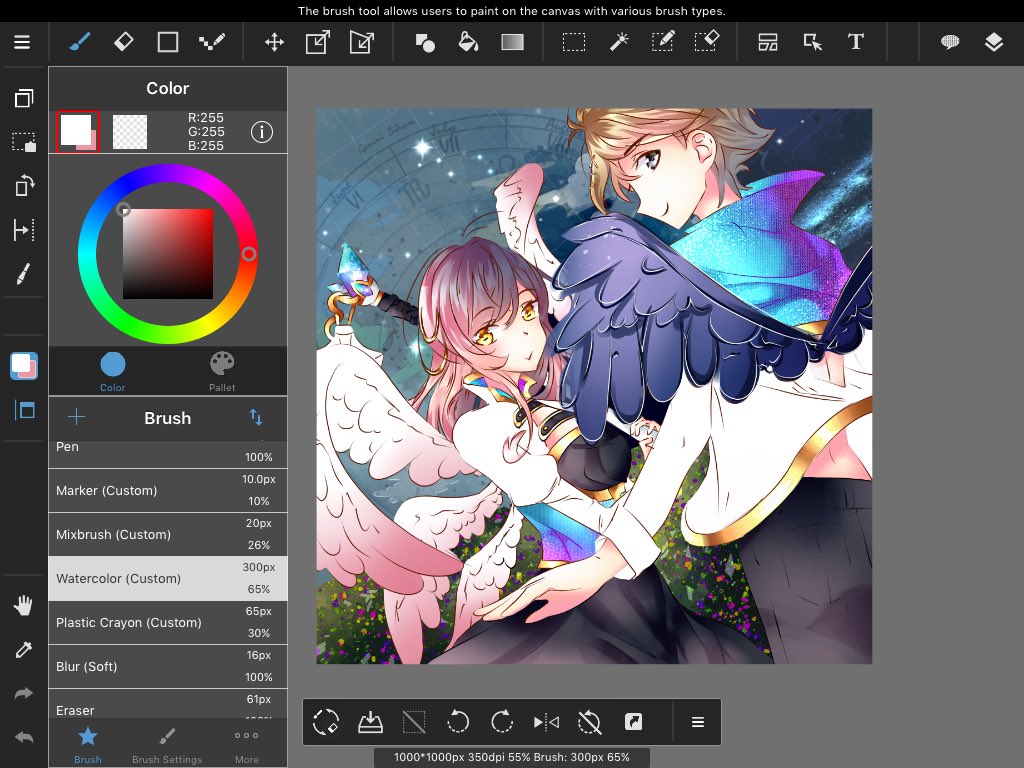The height and width of the screenshot is (768, 1024).
Task: Click the dashed selection icon in left sidebar
Action: pos(24,142)
